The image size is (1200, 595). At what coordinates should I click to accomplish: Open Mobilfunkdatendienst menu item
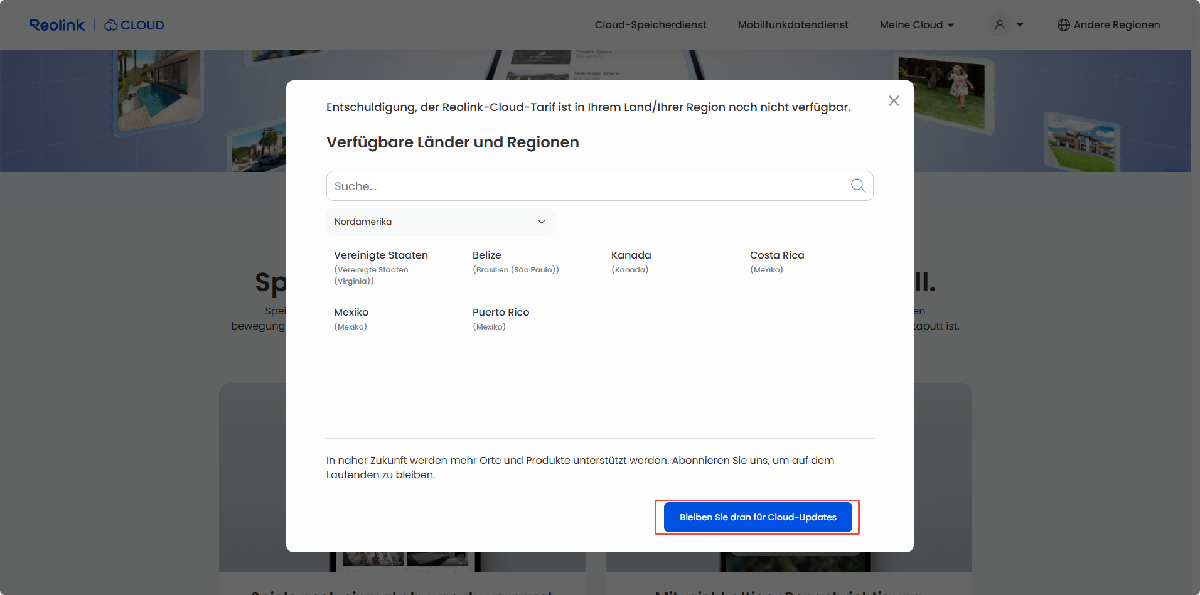(793, 25)
